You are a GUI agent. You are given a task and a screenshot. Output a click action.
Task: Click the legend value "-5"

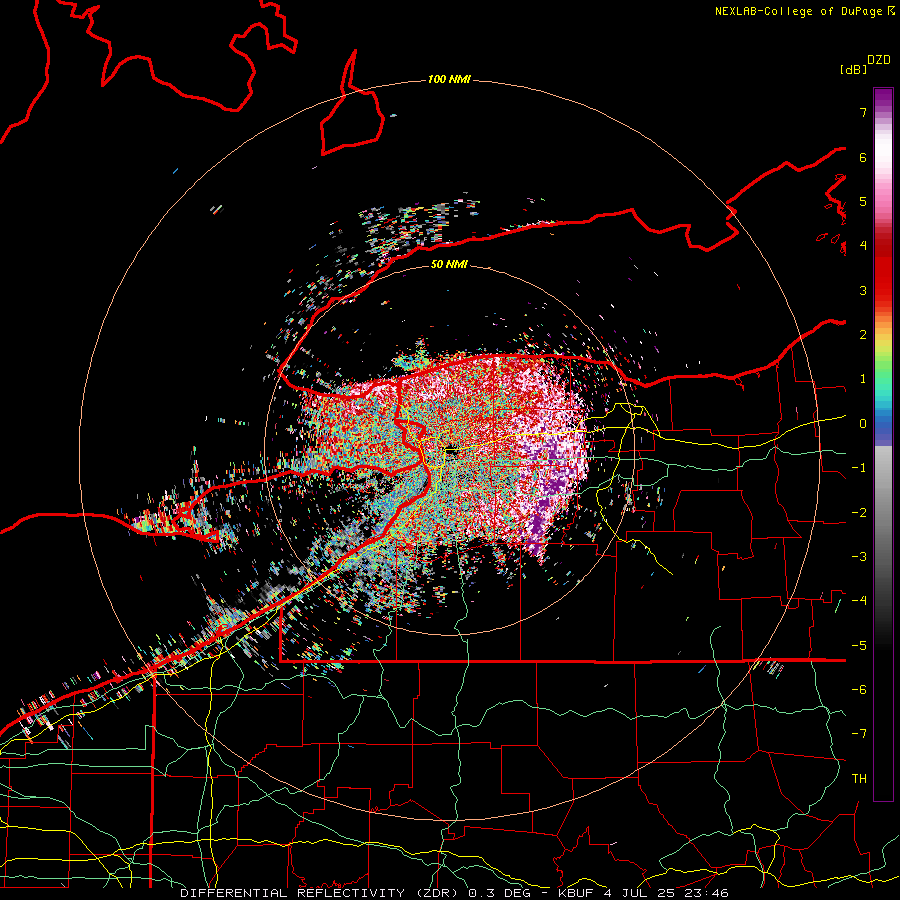click(x=859, y=645)
